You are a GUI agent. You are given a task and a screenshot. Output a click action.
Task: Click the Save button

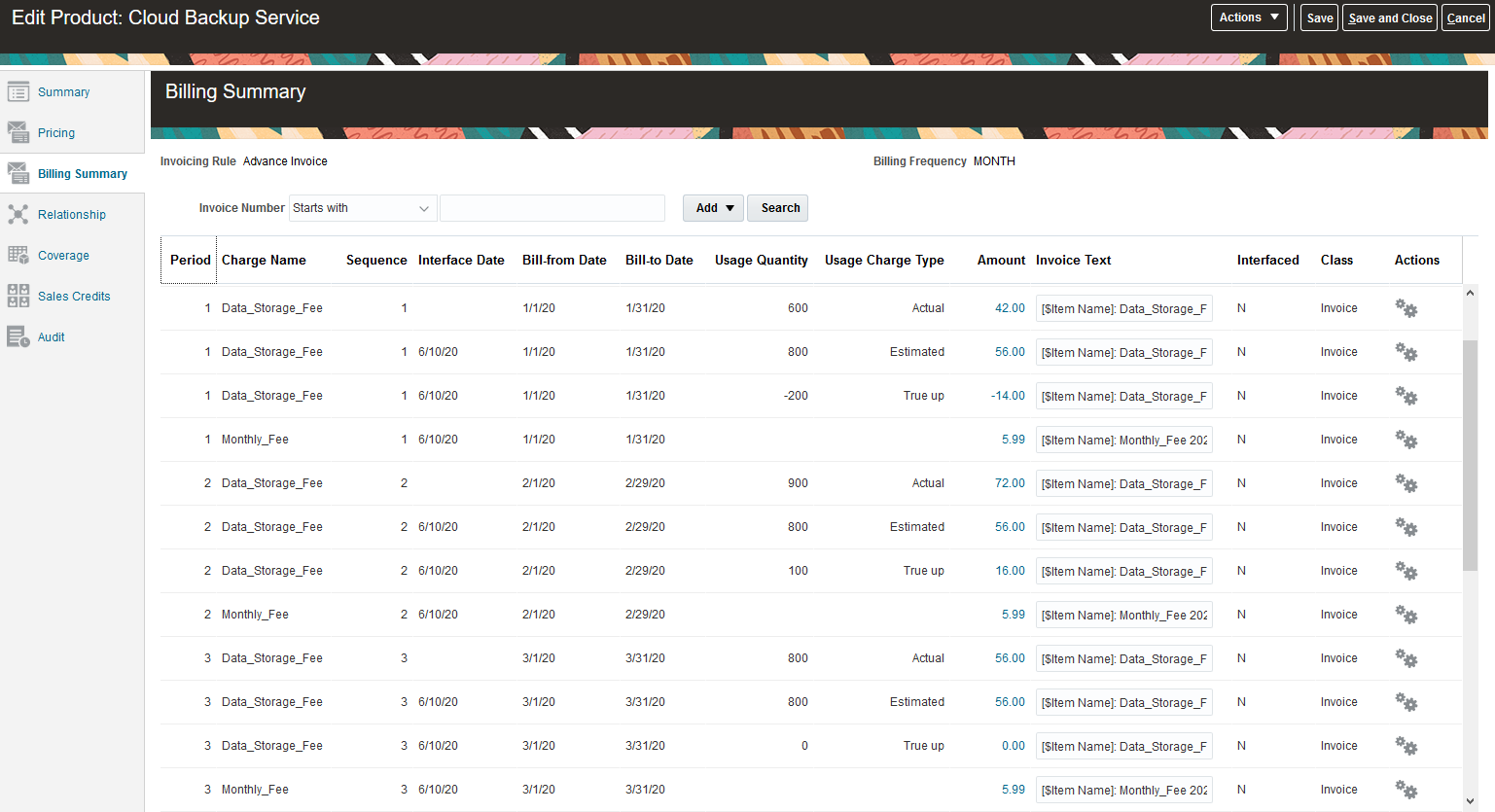click(1320, 18)
